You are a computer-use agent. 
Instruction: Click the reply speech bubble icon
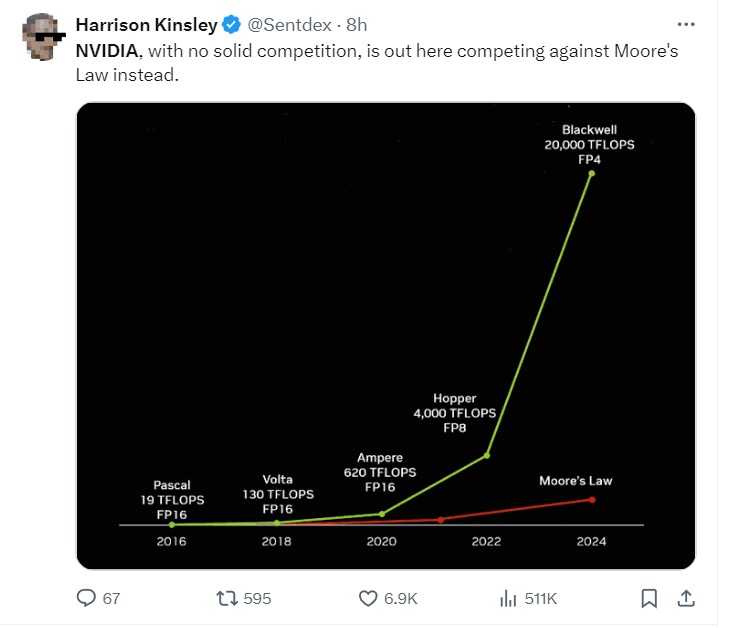(x=86, y=598)
